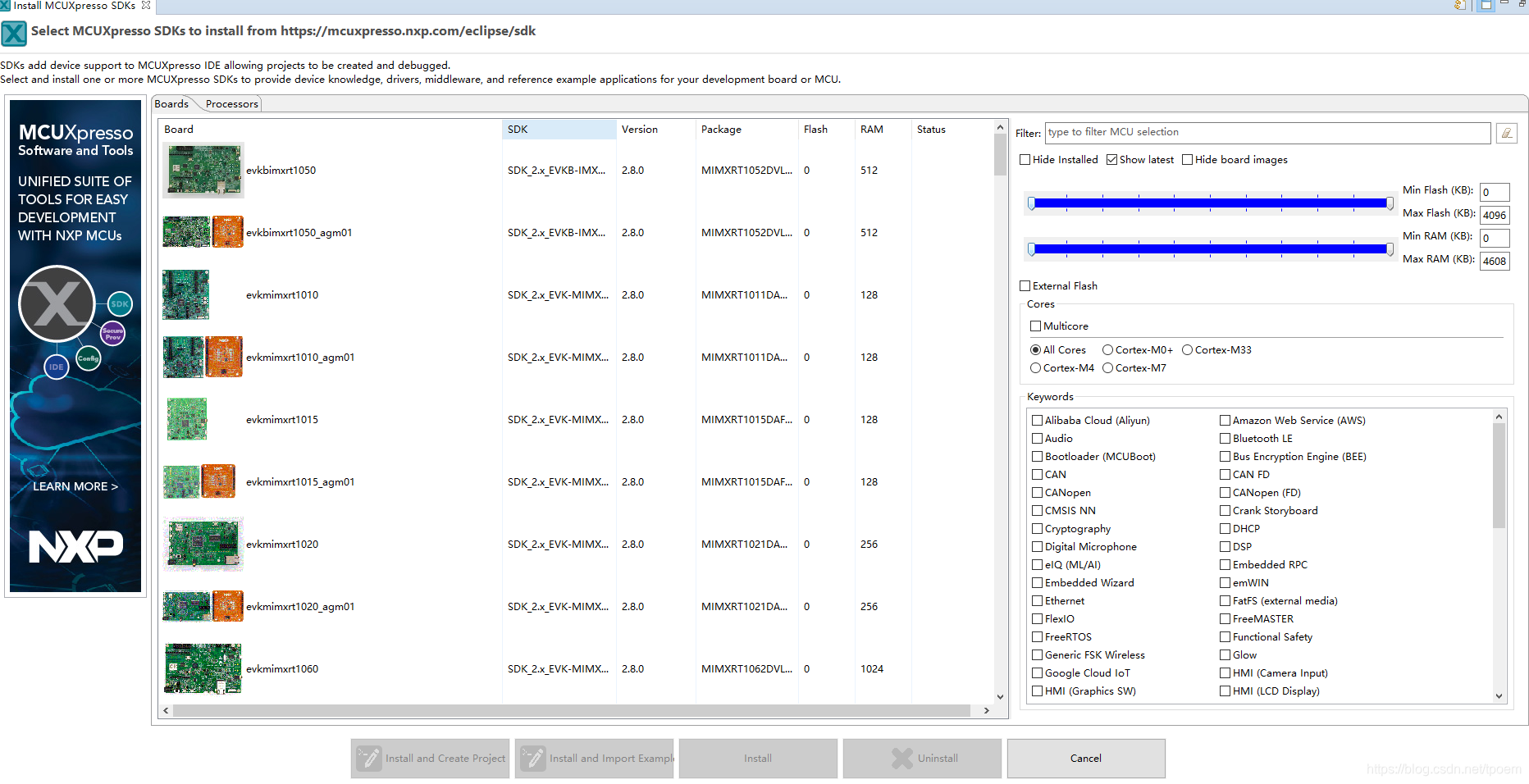Click keywords list scroll down arrow
Image resolution: width=1529 pixels, height=784 pixels.
pyautogui.click(x=1499, y=696)
